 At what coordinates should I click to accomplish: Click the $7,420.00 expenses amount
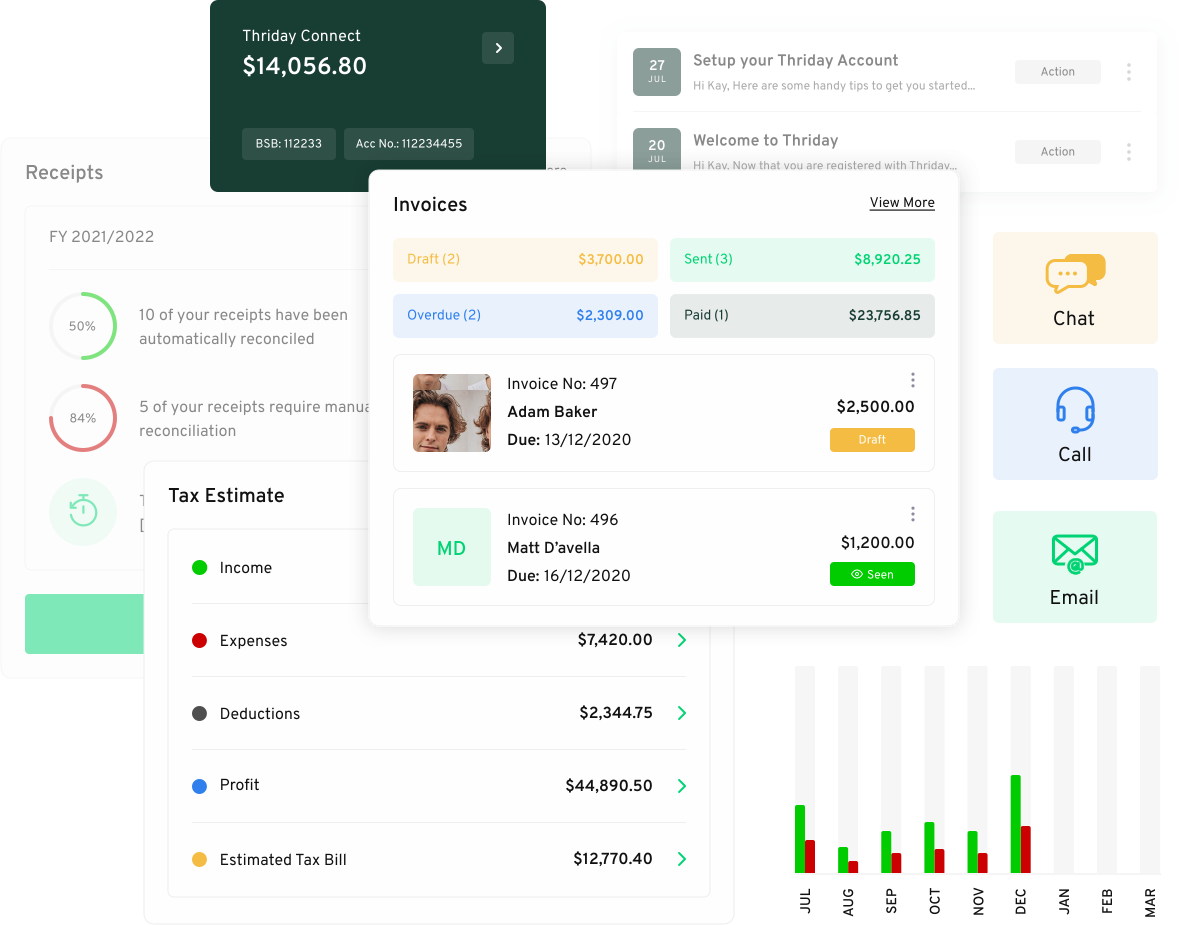pos(615,640)
